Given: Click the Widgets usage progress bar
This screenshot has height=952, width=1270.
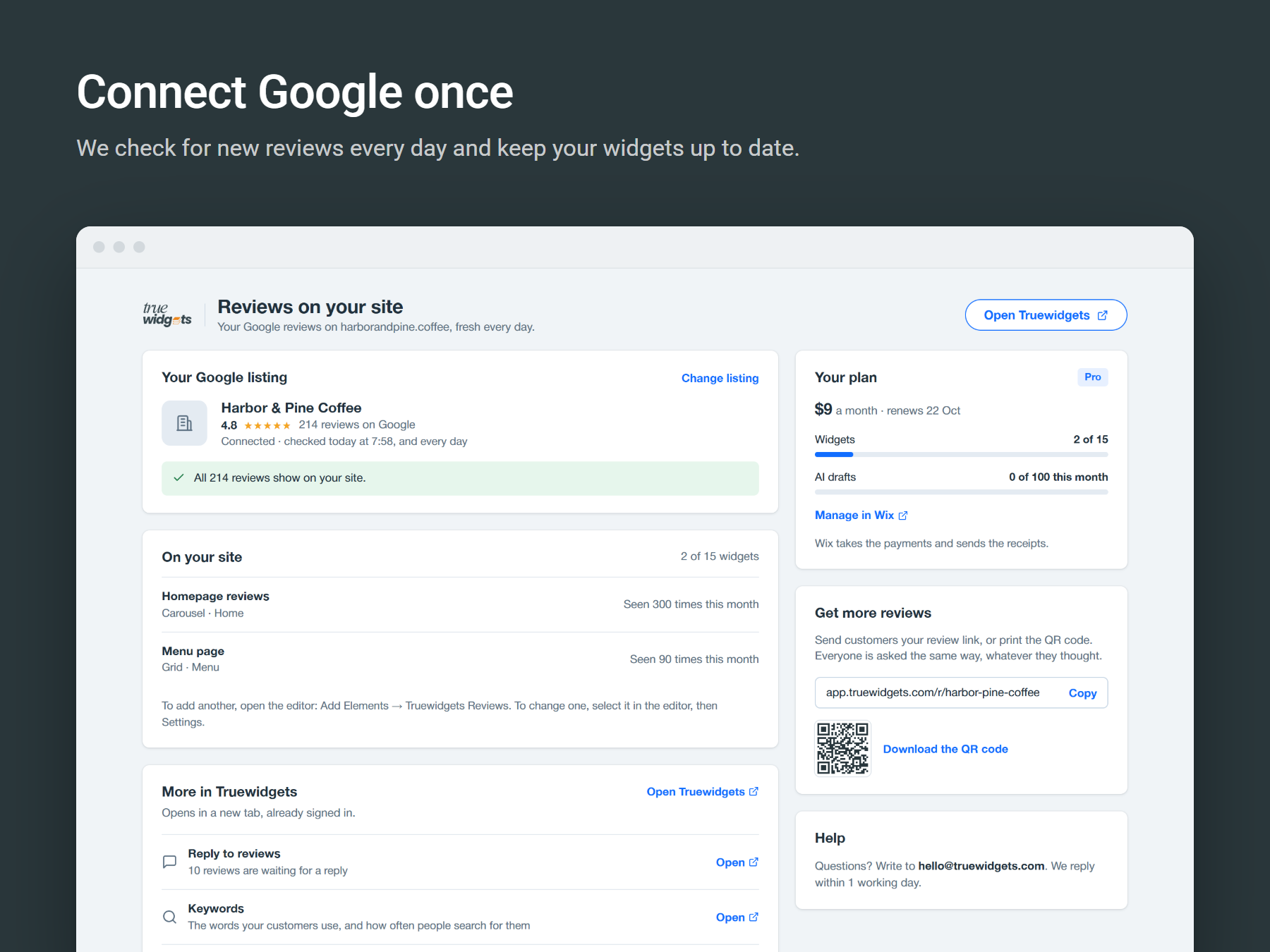Looking at the screenshot, I should pyautogui.click(x=961, y=455).
